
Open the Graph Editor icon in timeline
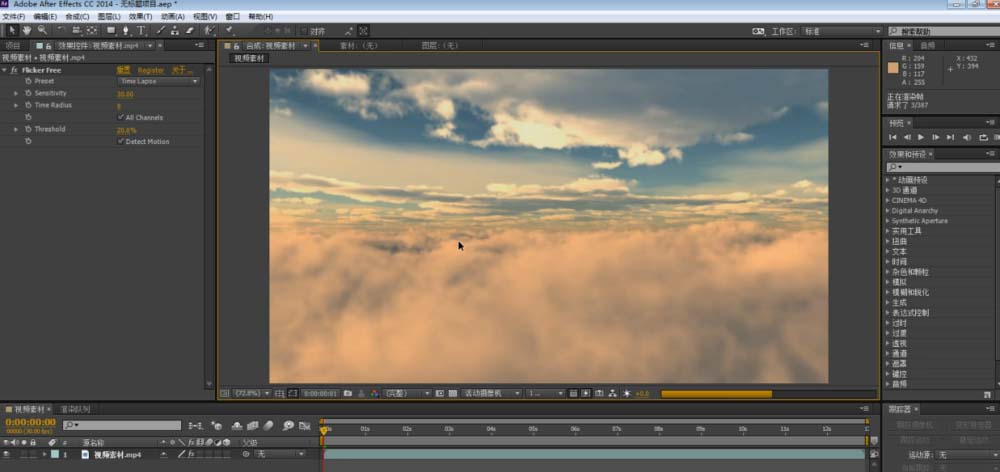305,425
